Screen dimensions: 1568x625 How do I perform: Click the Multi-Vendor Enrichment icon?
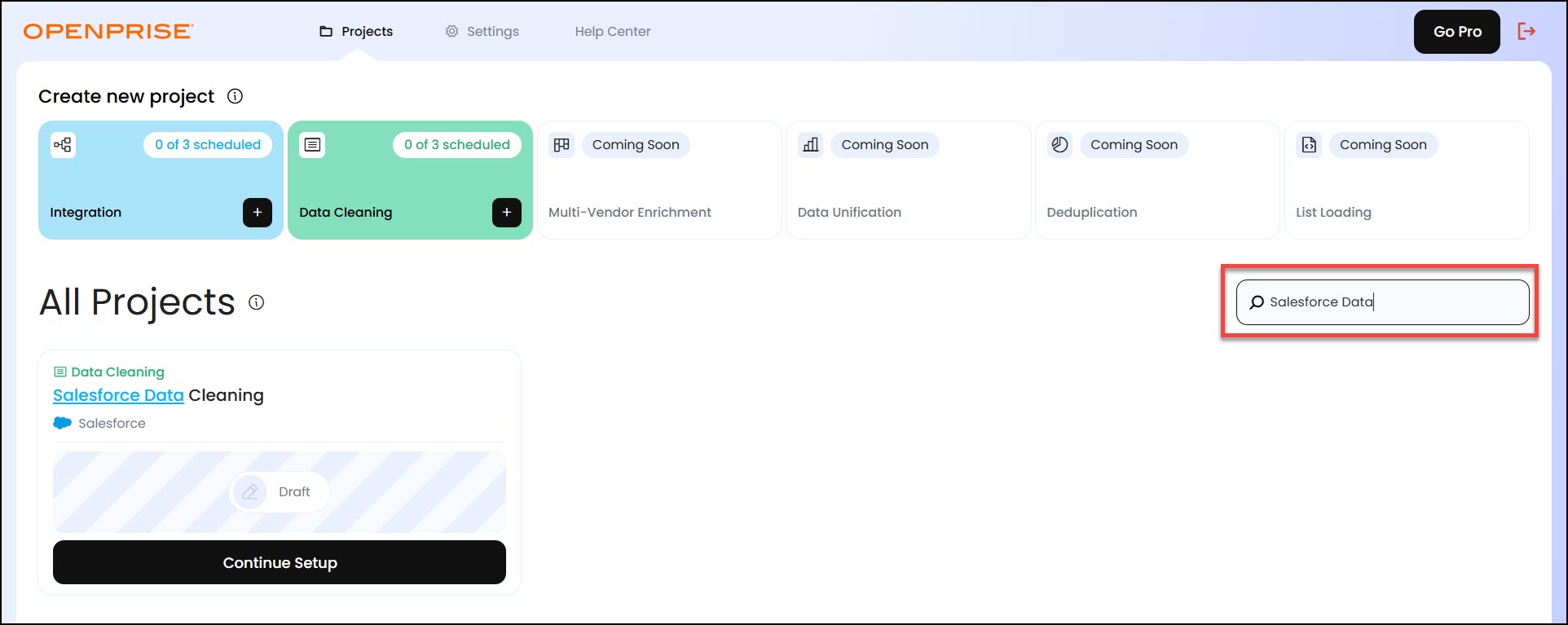click(x=562, y=145)
